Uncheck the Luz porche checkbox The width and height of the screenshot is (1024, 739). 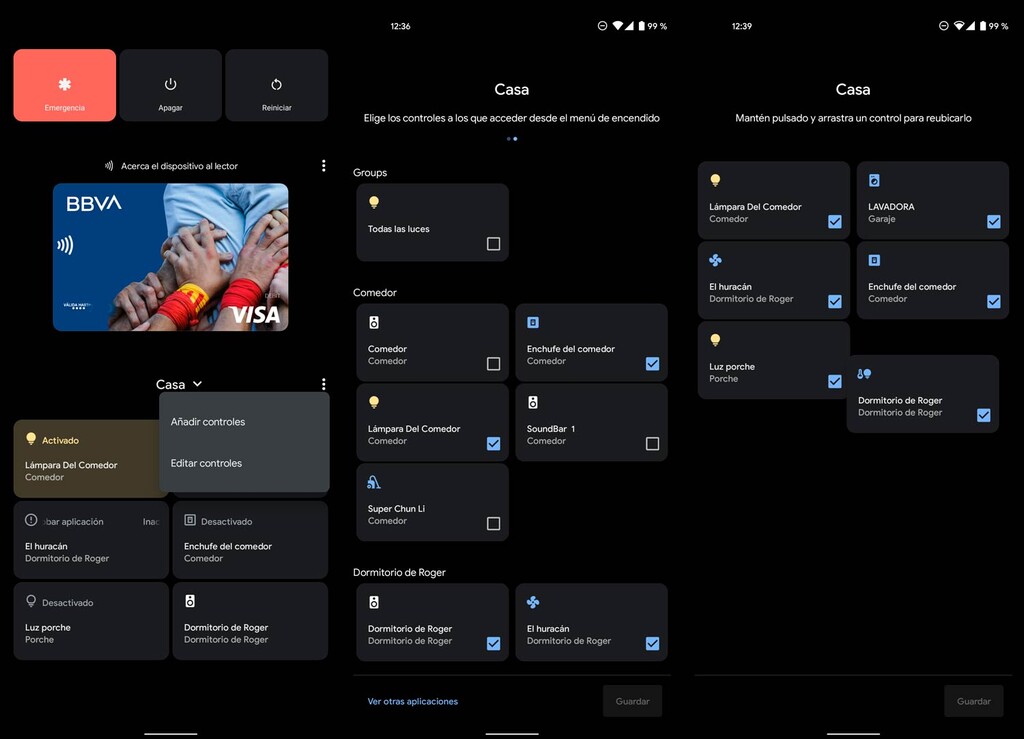pos(835,381)
